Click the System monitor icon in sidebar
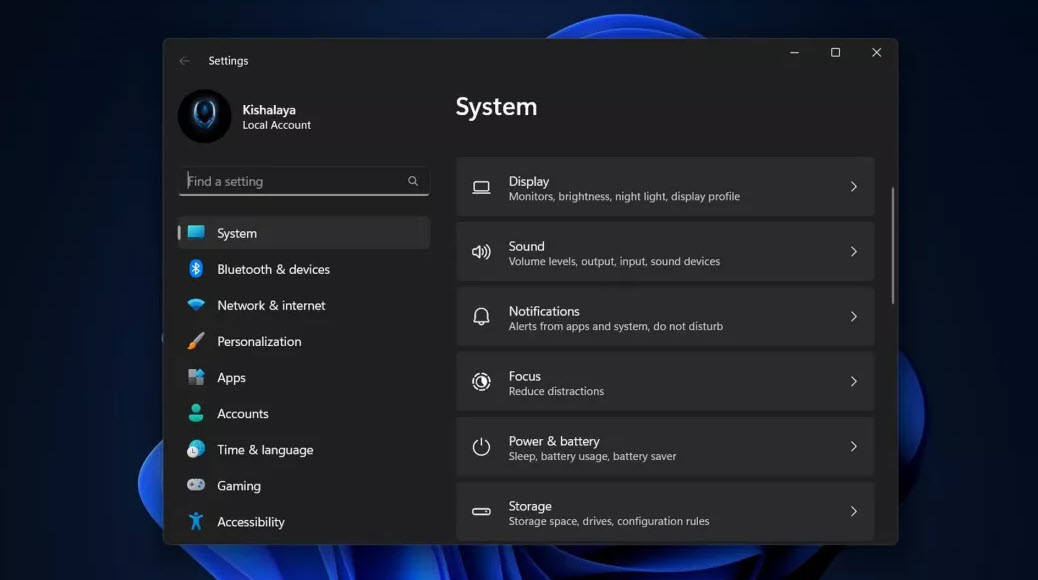Screen dimensions: 1038x580 point(196,232)
